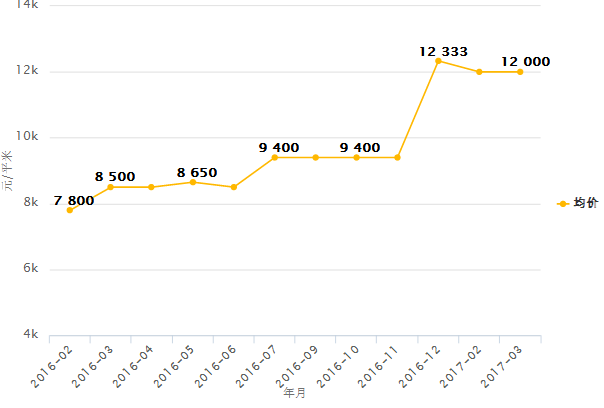Viewport: 604px width, 408px height.
Task: Click the 2016-11 data point marker
Action: (398, 157)
